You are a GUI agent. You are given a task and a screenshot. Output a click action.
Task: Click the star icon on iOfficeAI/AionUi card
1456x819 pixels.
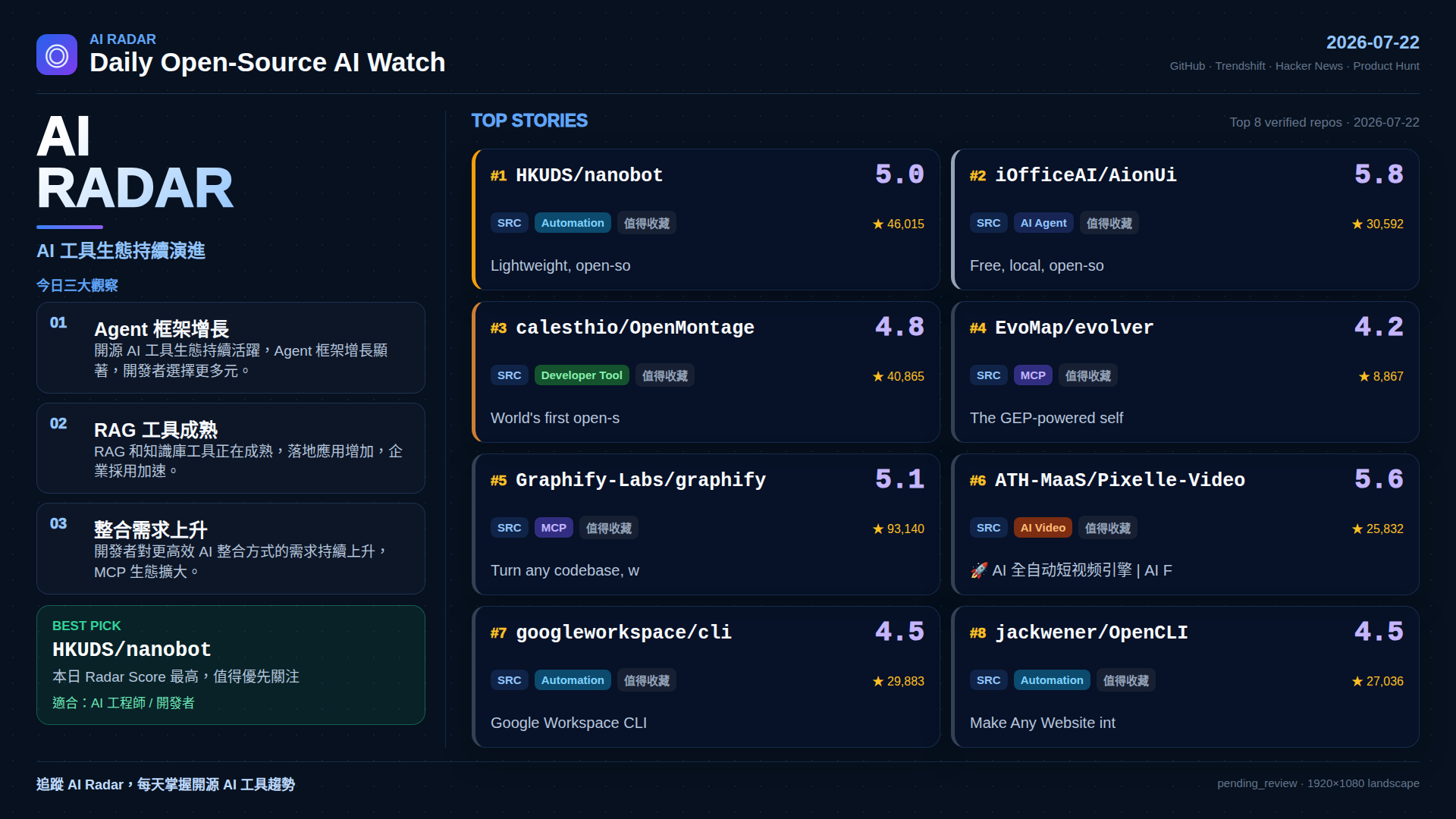[1357, 224]
